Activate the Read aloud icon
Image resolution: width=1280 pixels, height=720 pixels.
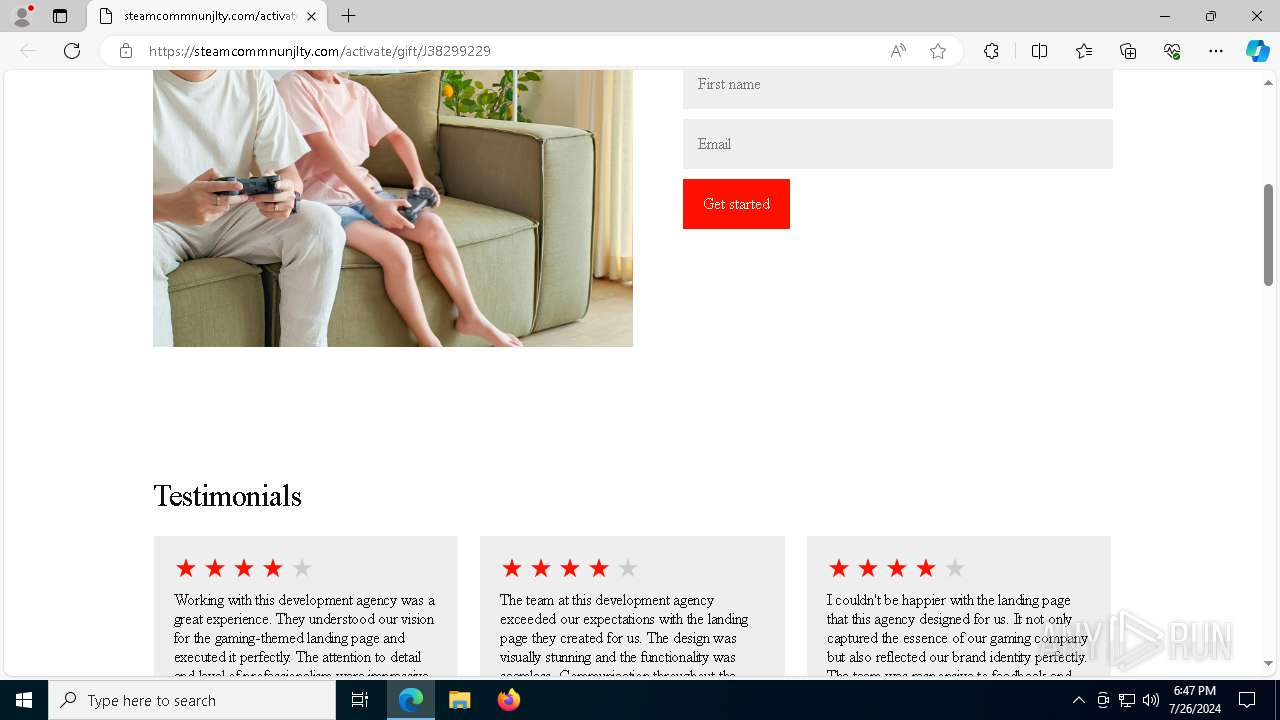pos(898,51)
